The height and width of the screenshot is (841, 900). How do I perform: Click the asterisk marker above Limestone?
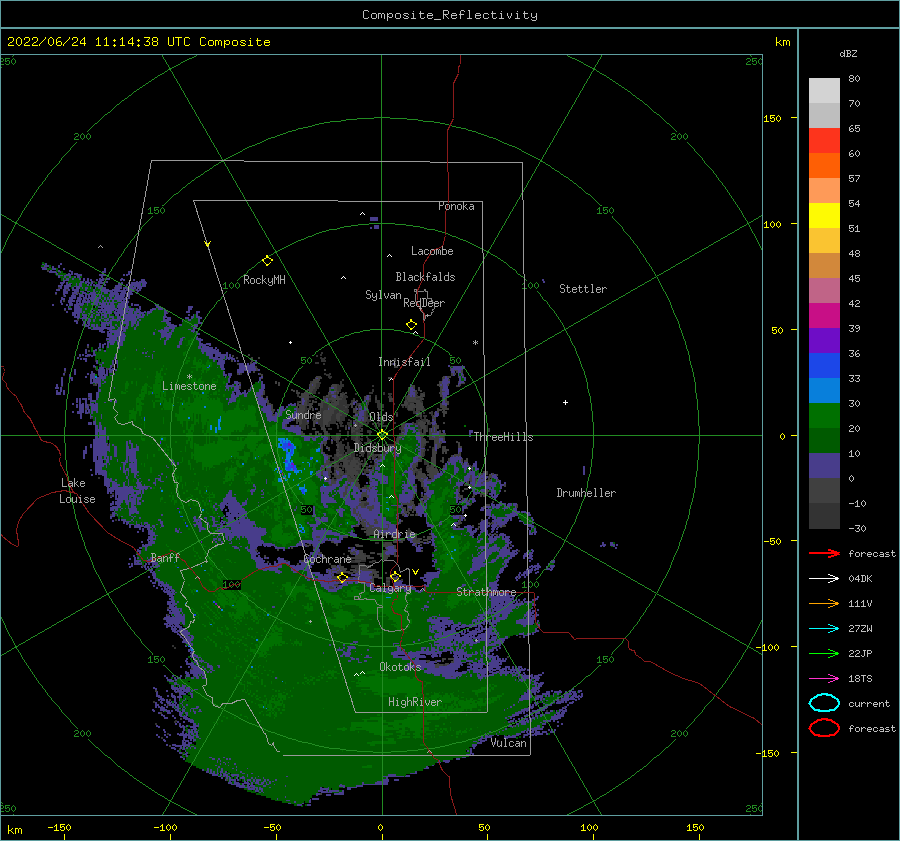189,377
